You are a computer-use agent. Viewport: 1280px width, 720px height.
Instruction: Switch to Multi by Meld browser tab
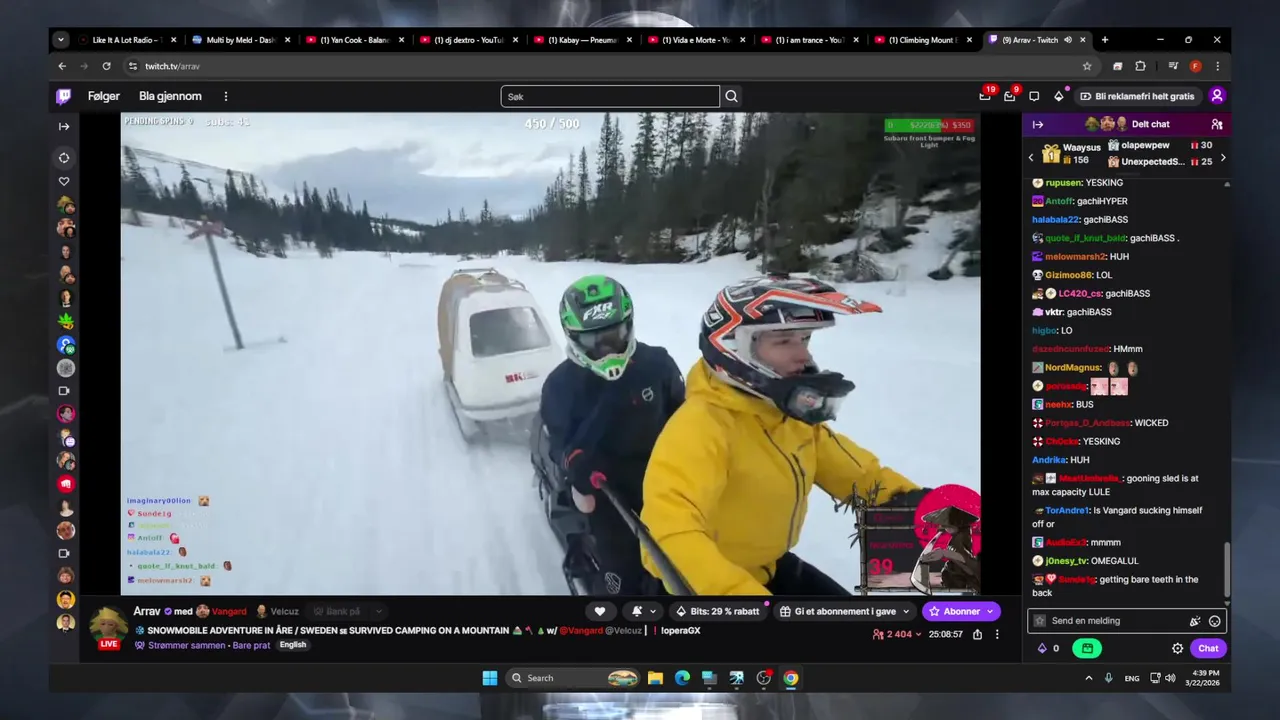click(x=239, y=40)
